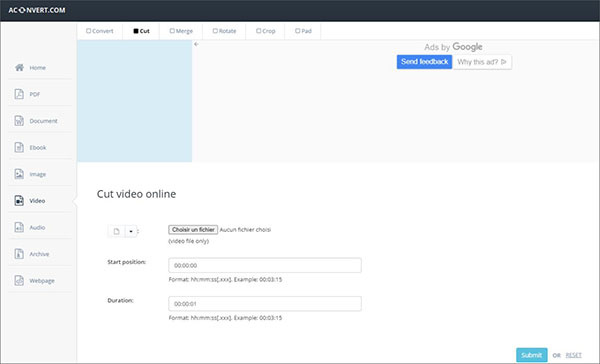Select the Archive icon in sidebar

click(19, 254)
